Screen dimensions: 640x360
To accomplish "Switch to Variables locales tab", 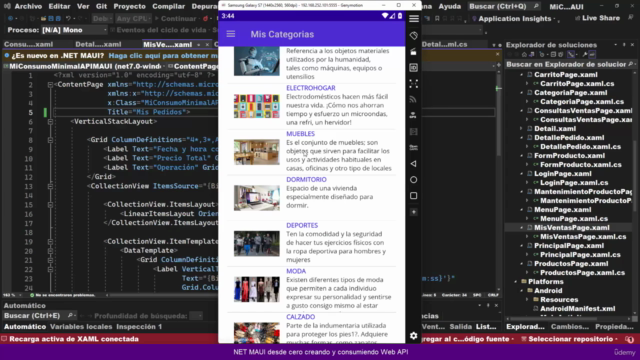I will click(81, 327).
